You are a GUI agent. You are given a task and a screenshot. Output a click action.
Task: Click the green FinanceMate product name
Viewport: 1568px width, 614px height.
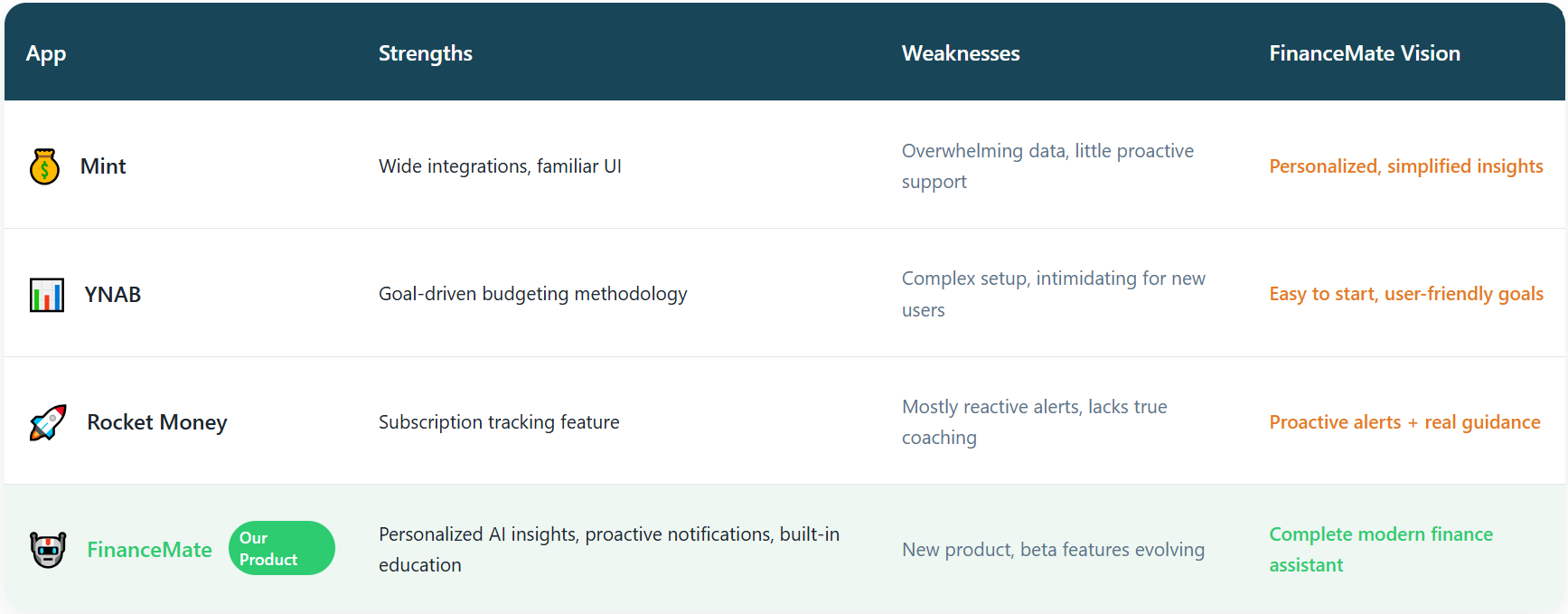pos(149,550)
